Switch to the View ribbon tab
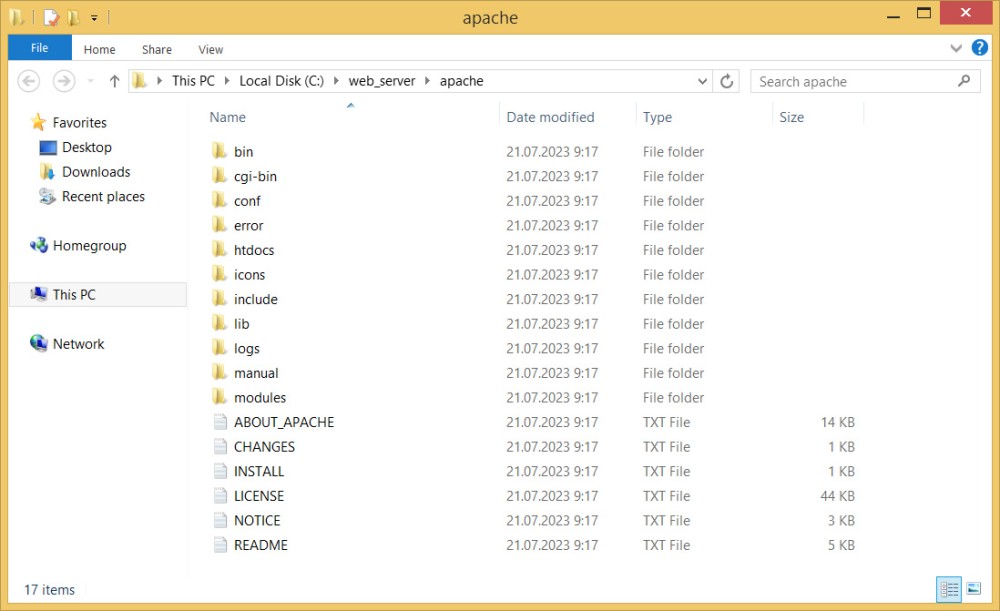The height and width of the screenshot is (611, 1000). pyautogui.click(x=210, y=49)
